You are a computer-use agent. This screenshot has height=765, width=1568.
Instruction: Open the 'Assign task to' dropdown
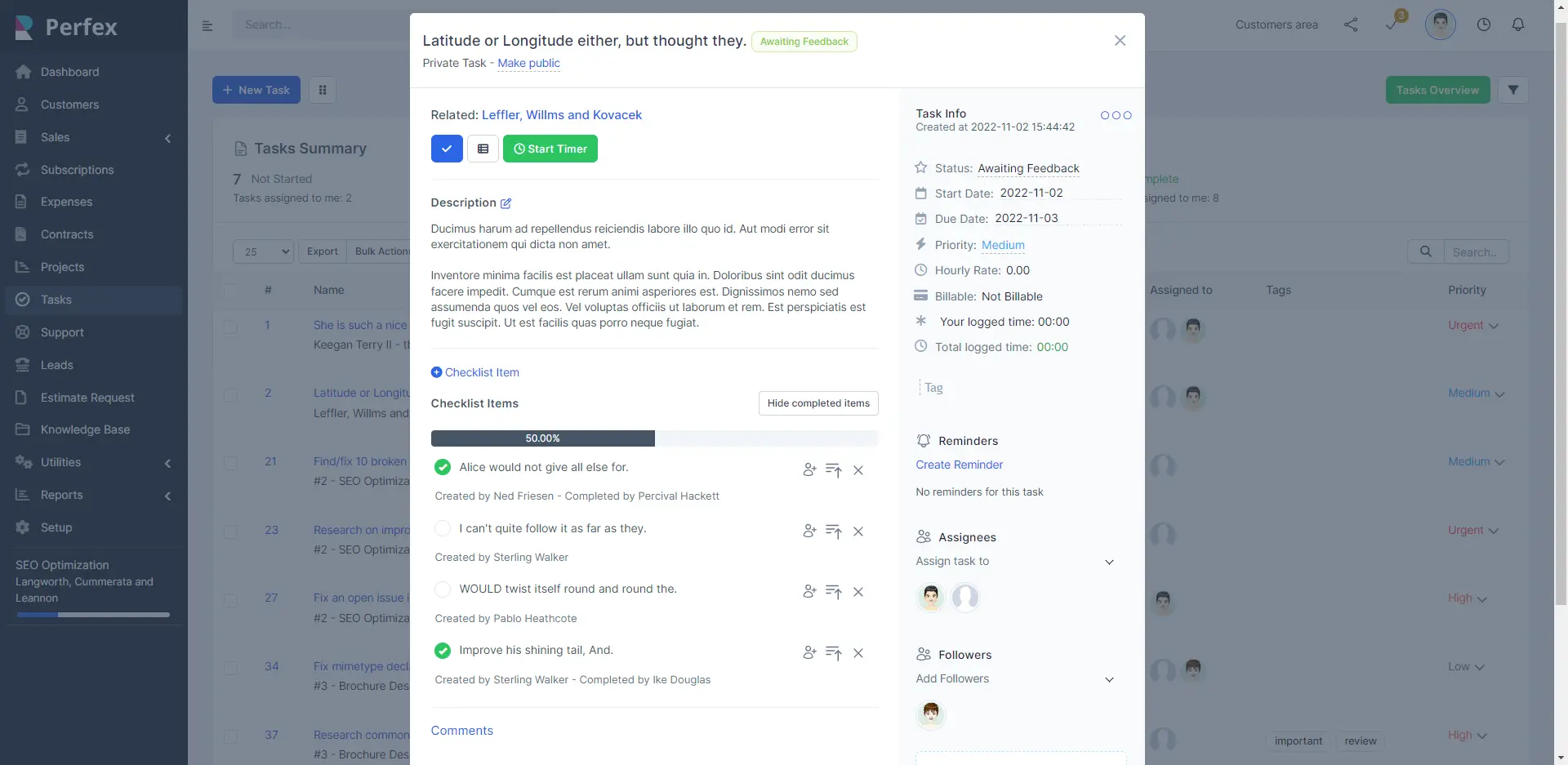(x=1017, y=562)
